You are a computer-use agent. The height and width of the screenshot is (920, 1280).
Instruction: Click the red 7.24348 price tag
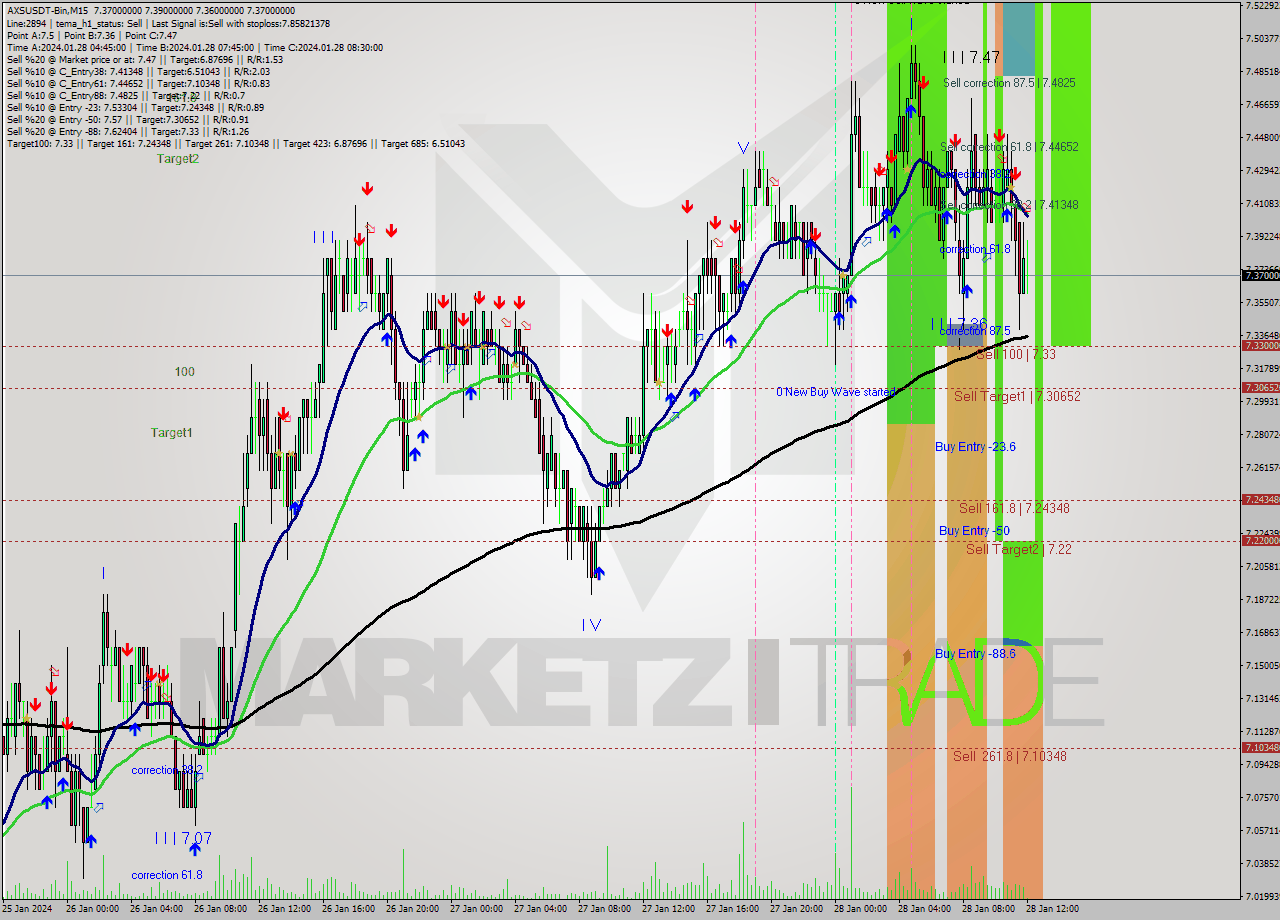pos(1260,499)
